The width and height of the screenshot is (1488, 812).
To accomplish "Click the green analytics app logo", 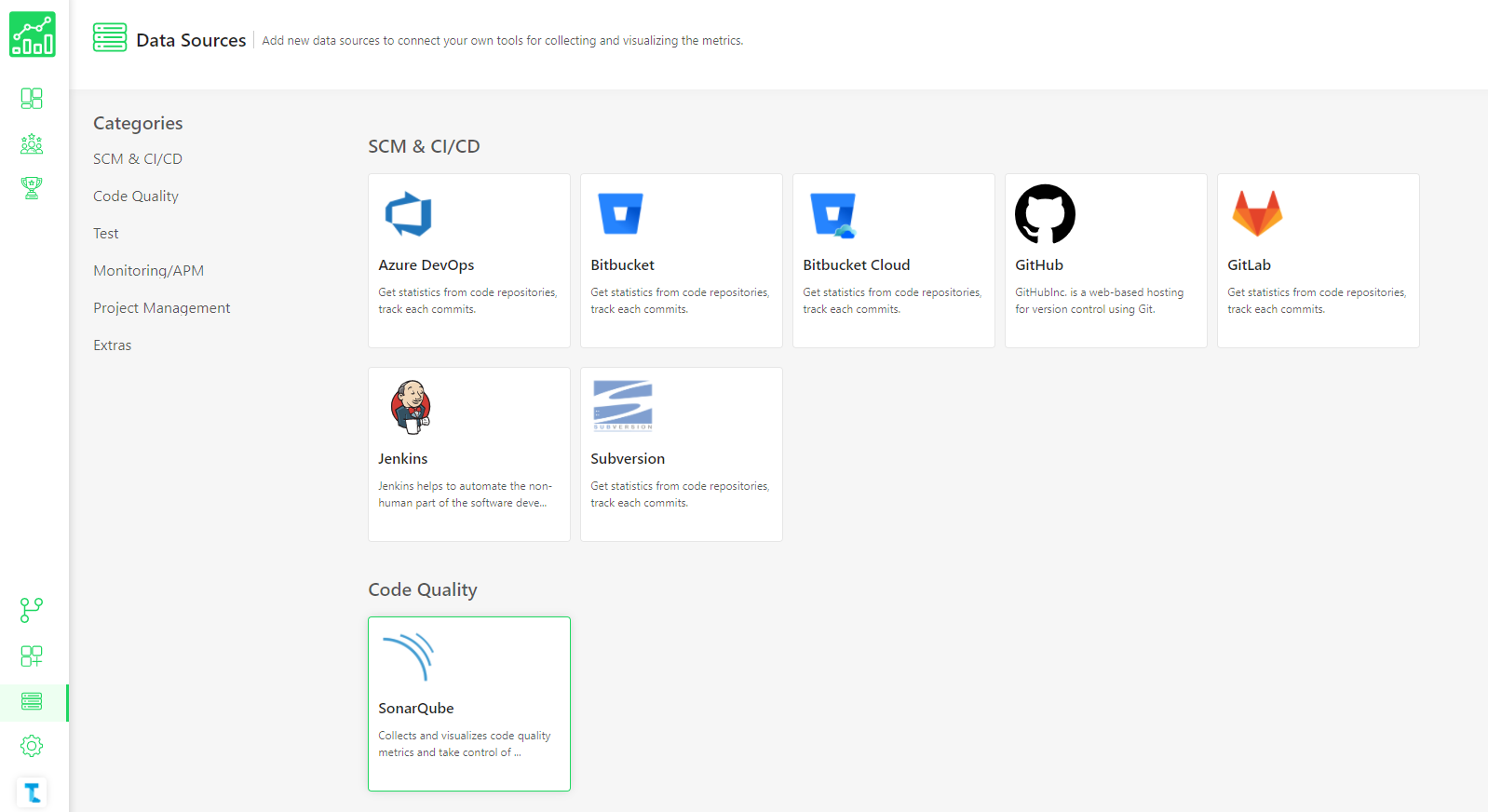I will [x=33, y=34].
